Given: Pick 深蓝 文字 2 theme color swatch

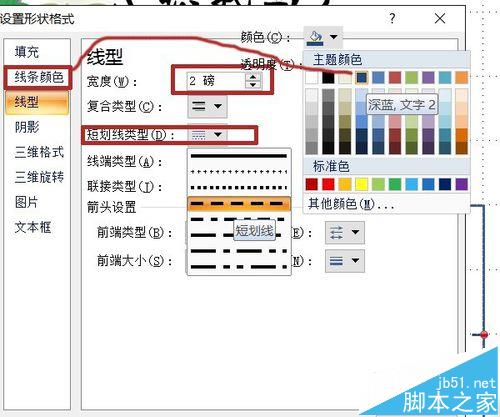Looking at the screenshot, I should (362, 78).
